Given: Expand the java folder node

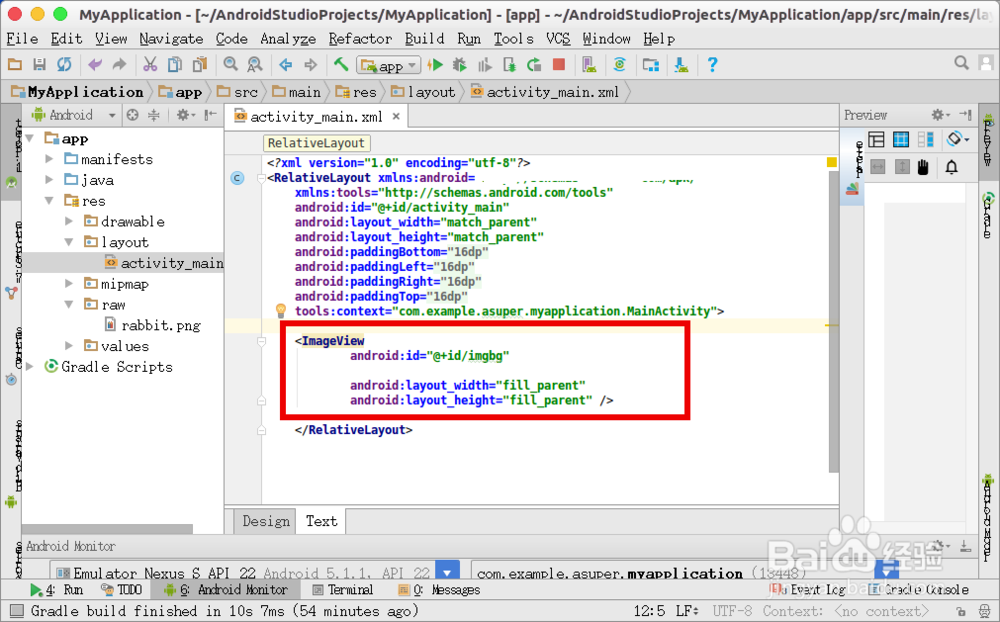Looking at the screenshot, I should pos(49,180).
